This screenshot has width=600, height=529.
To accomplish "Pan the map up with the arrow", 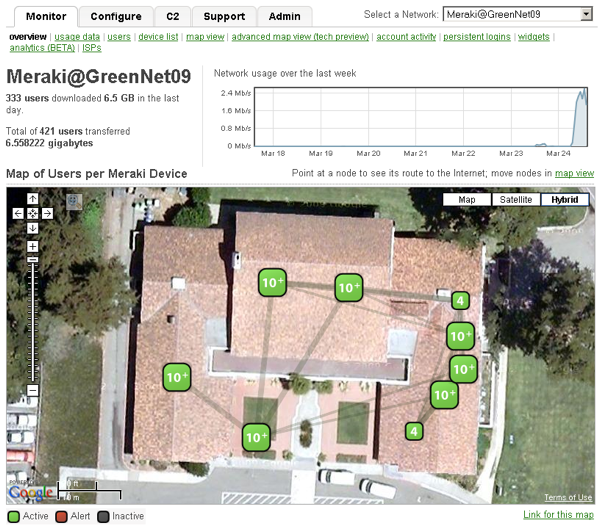I will click(33, 199).
